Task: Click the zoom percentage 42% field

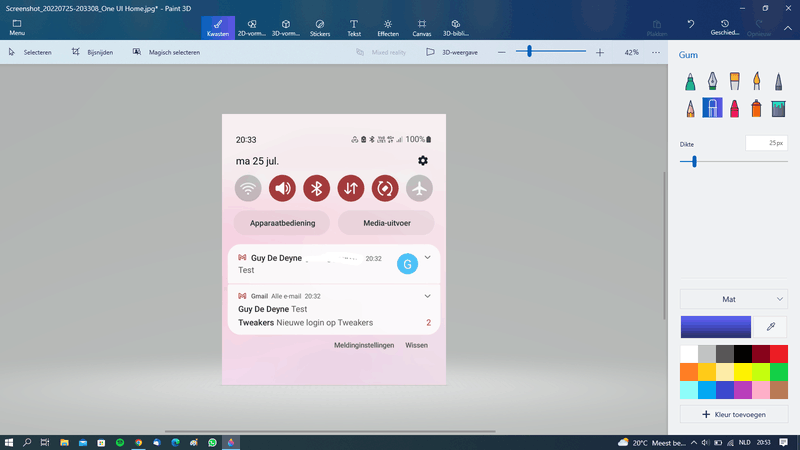Action: (x=631, y=52)
